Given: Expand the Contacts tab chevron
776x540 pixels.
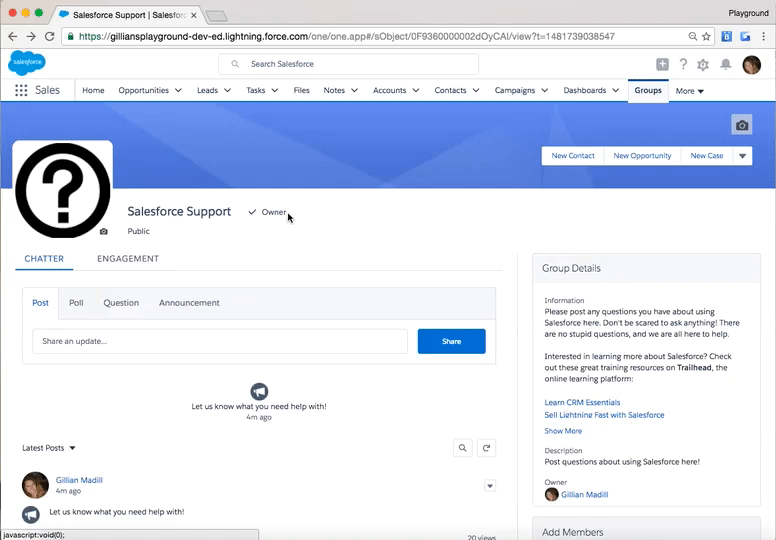Looking at the screenshot, I should click(x=476, y=90).
